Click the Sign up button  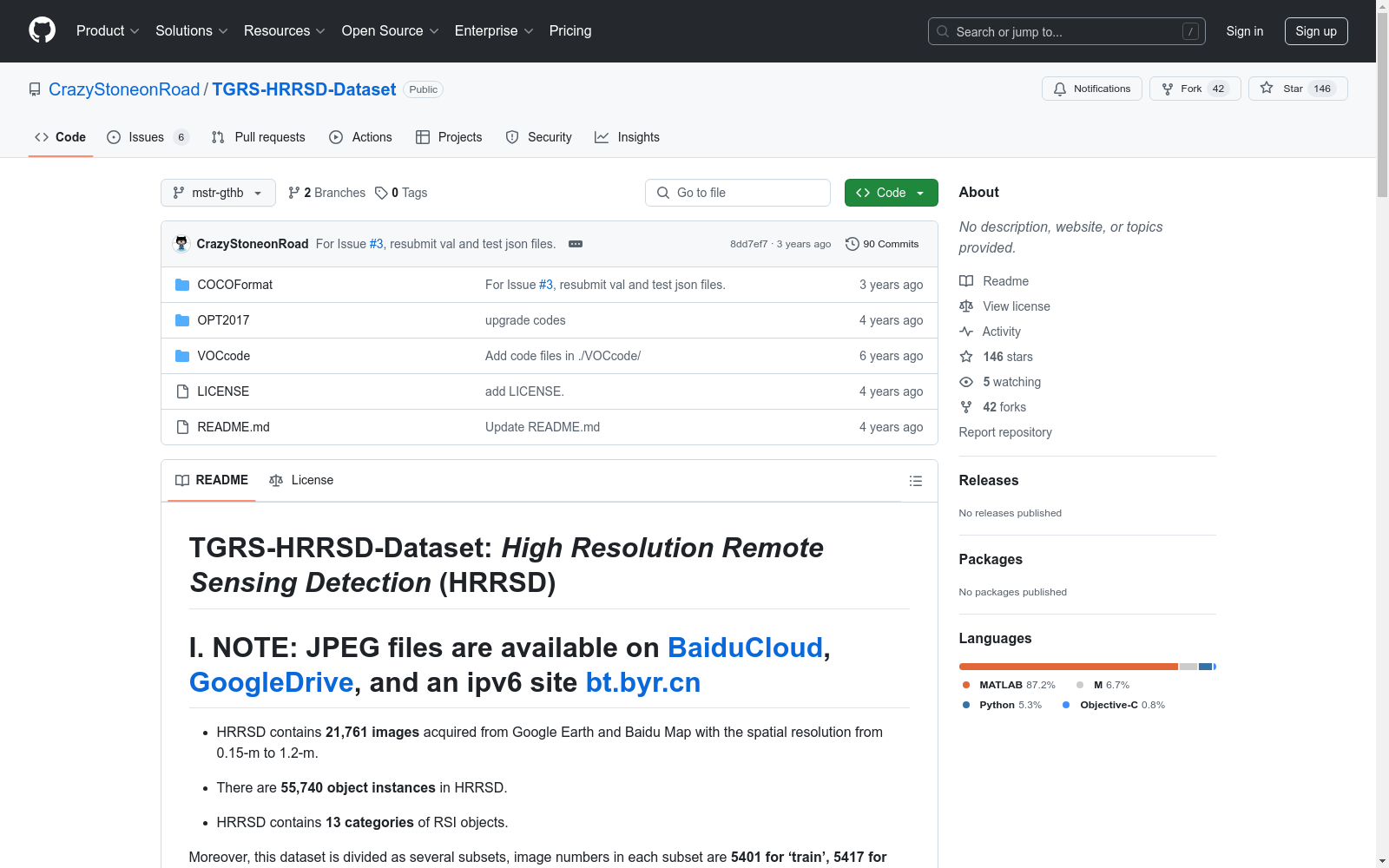(x=1316, y=31)
